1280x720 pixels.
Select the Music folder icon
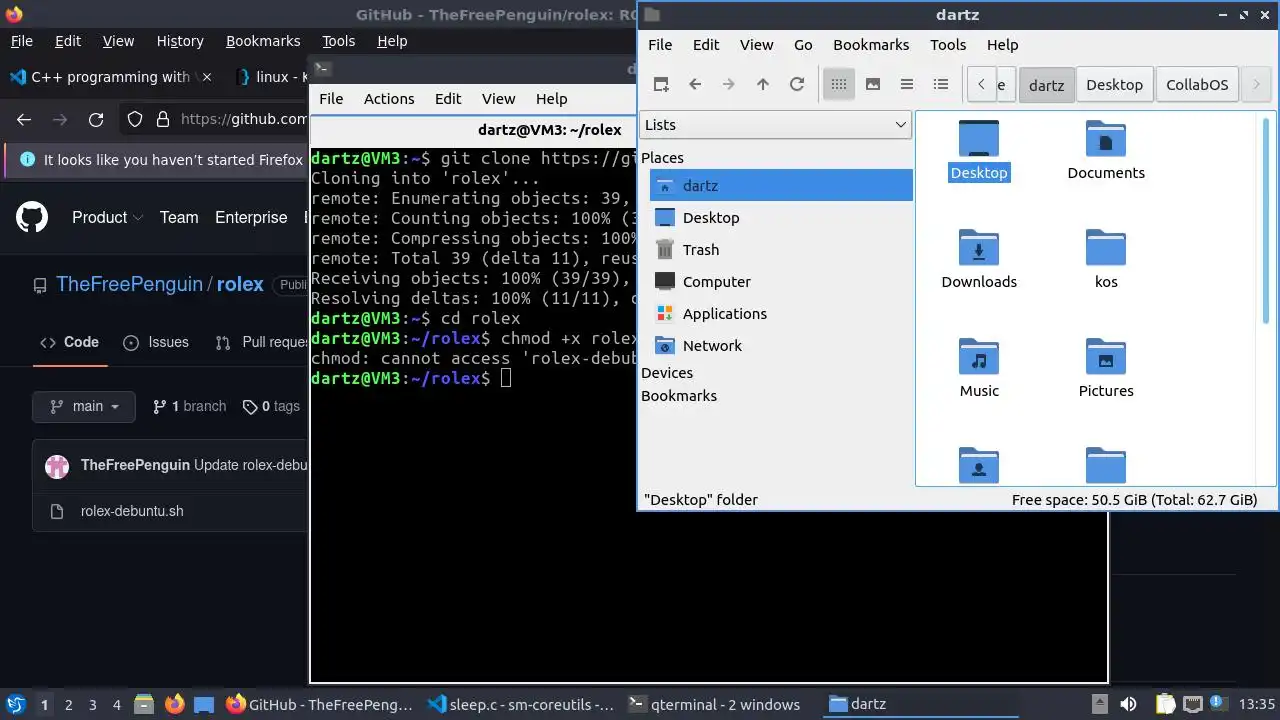point(979,368)
